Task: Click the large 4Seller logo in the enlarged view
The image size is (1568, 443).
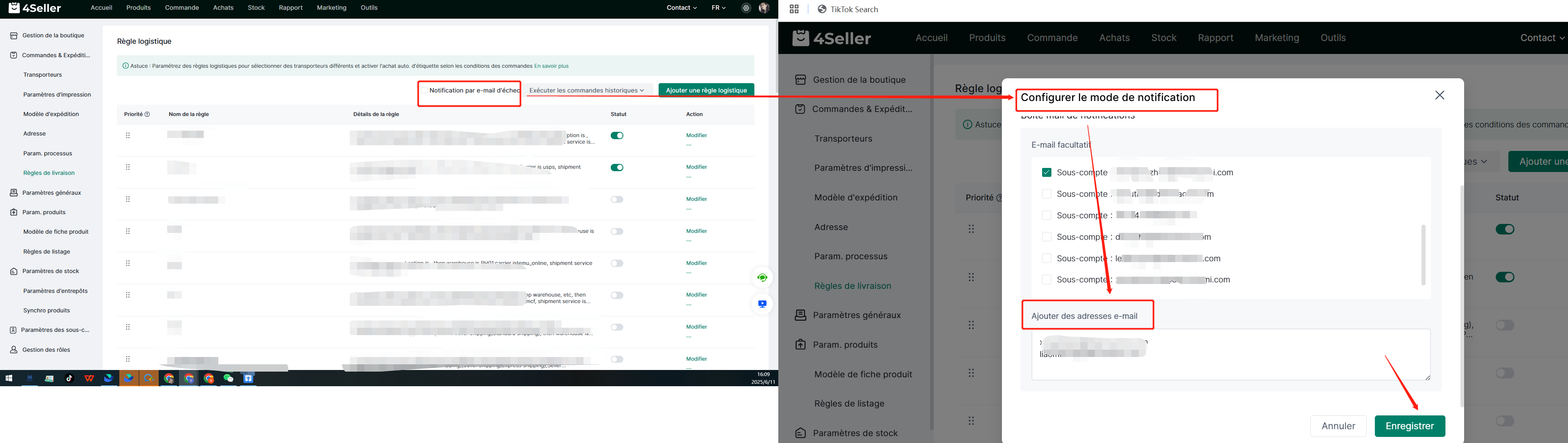Action: (x=831, y=38)
